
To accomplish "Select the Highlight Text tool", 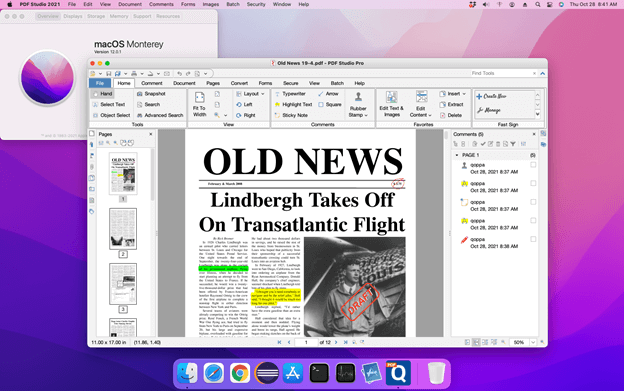I will (x=293, y=105).
